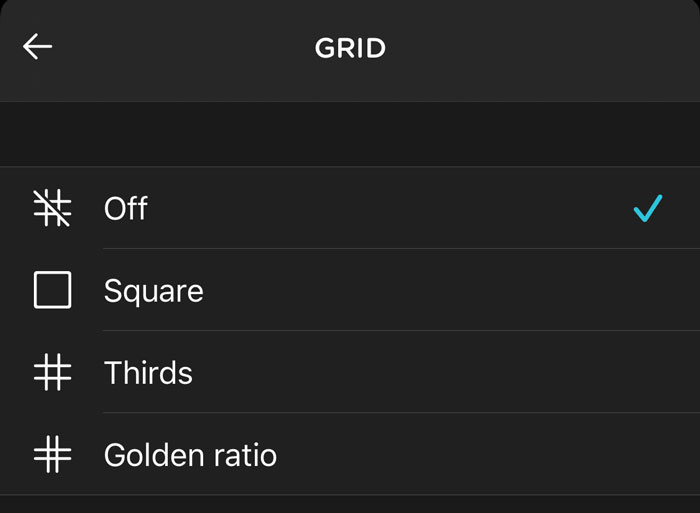Screen dimensions: 700x513
Task: Tap blank right side of Golden ratio row
Action: click(489, 455)
